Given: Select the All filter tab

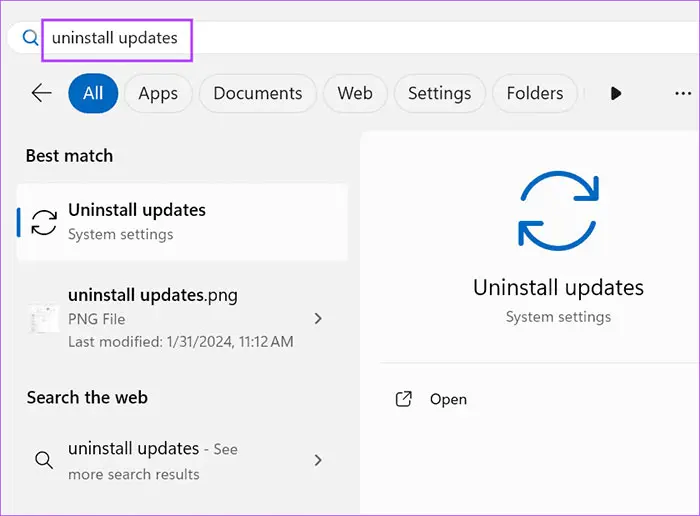Looking at the screenshot, I should [x=93, y=93].
